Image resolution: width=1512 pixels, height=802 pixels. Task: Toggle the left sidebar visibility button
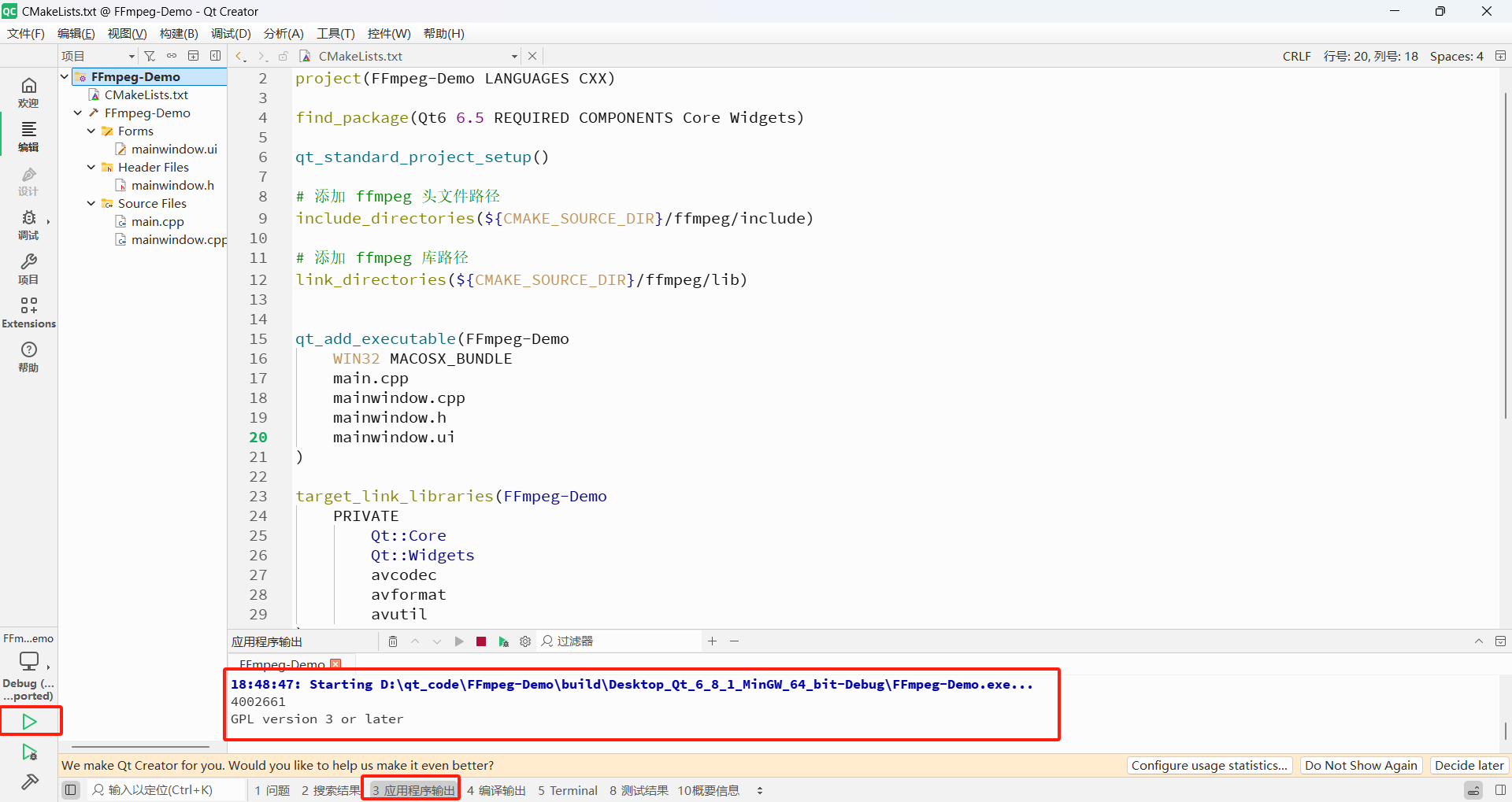pos(70,789)
